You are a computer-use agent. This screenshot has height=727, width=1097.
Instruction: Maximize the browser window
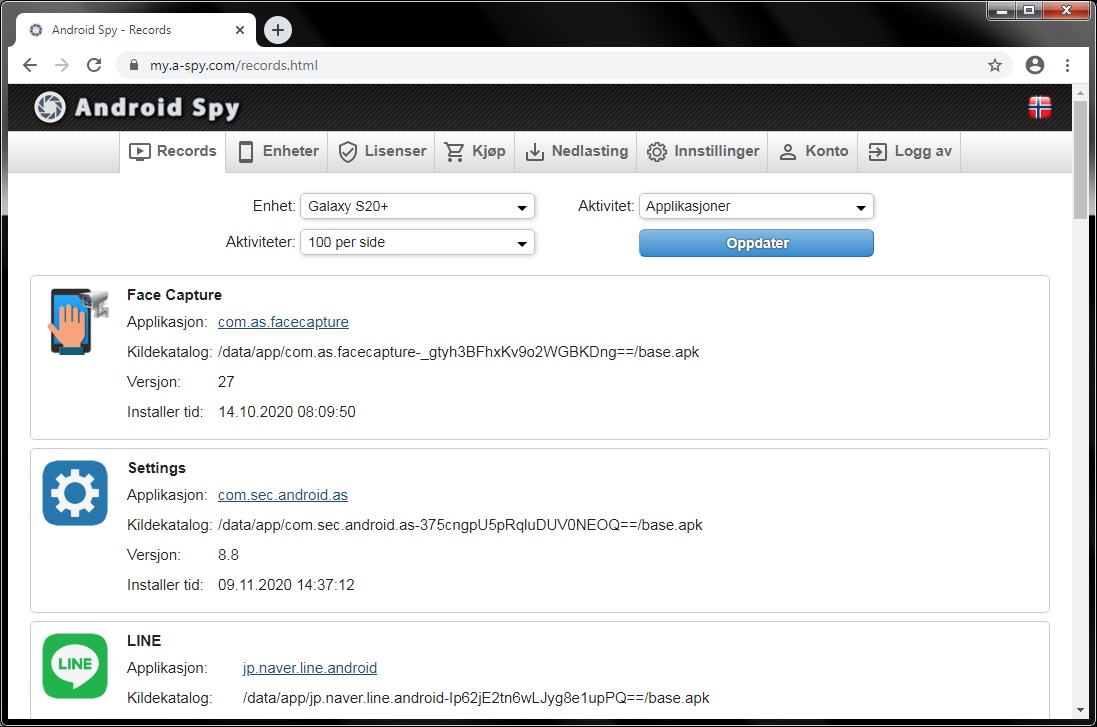(x=1028, y=10)
